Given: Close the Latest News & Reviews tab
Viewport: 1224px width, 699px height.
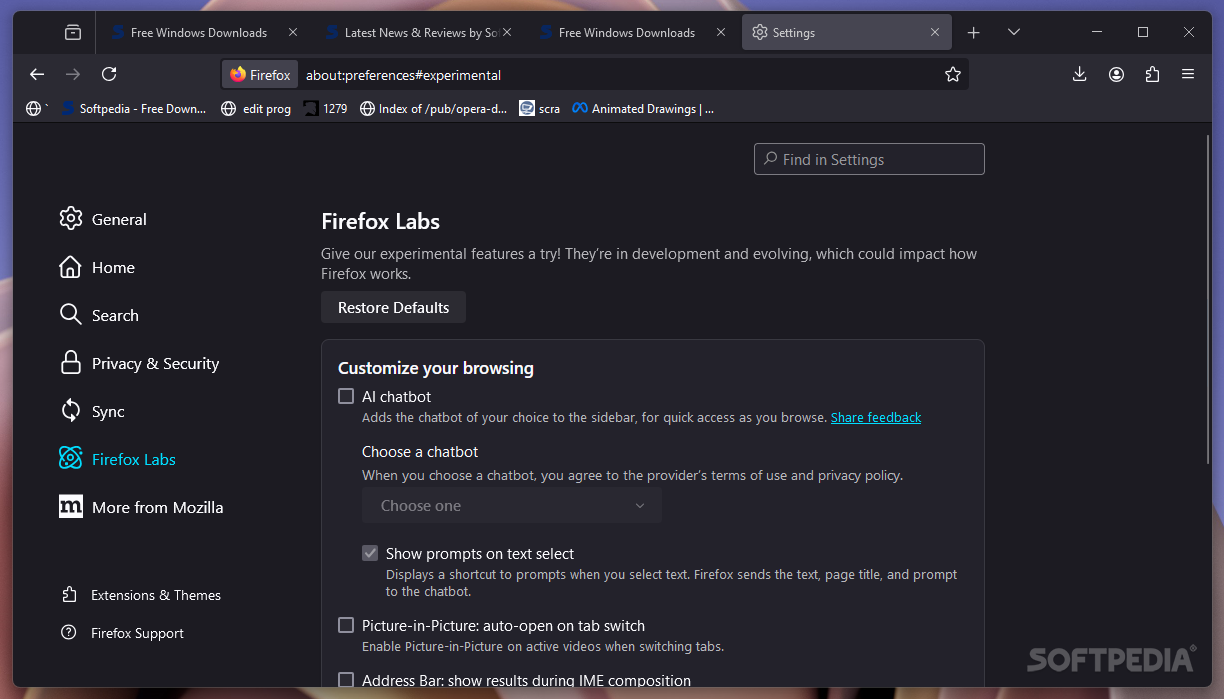Looking at the screenshot, I should click(x=507, y=32).
